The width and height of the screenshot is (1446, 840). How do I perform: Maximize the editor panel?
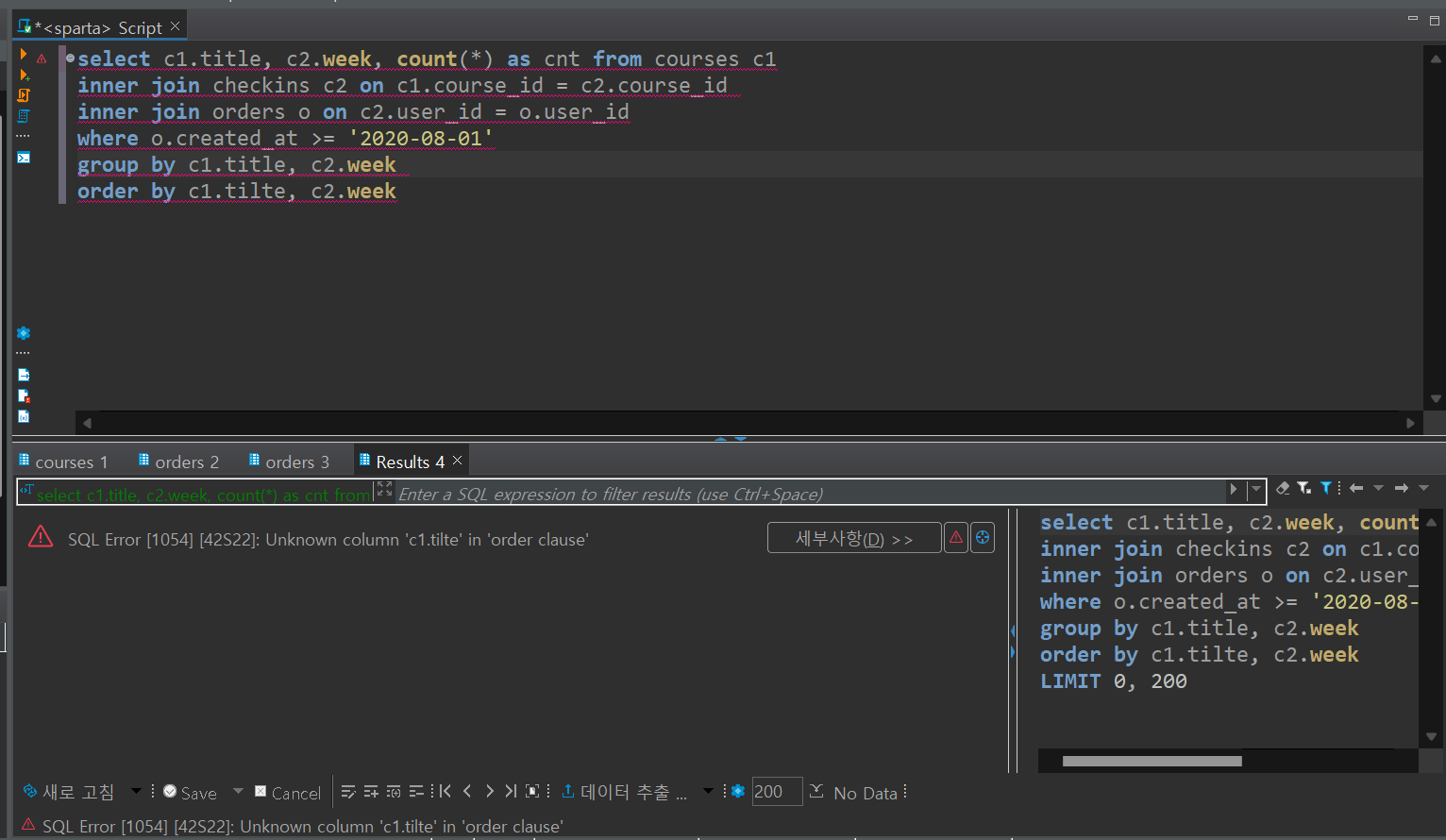coord(1435,19)
